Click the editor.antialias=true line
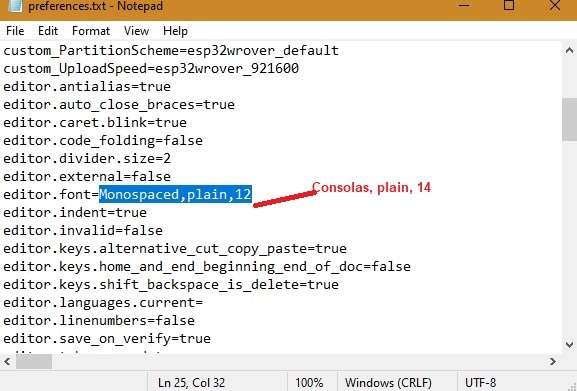Viewport: 577px width, 391px height. [x=87, y=86]
